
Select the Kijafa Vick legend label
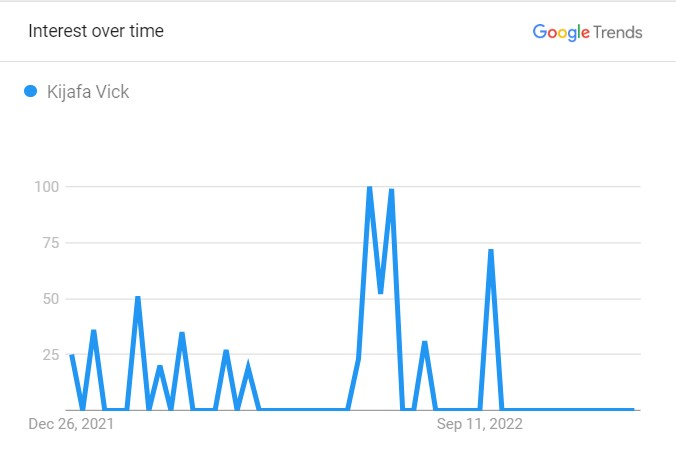(x=88, y=92)
